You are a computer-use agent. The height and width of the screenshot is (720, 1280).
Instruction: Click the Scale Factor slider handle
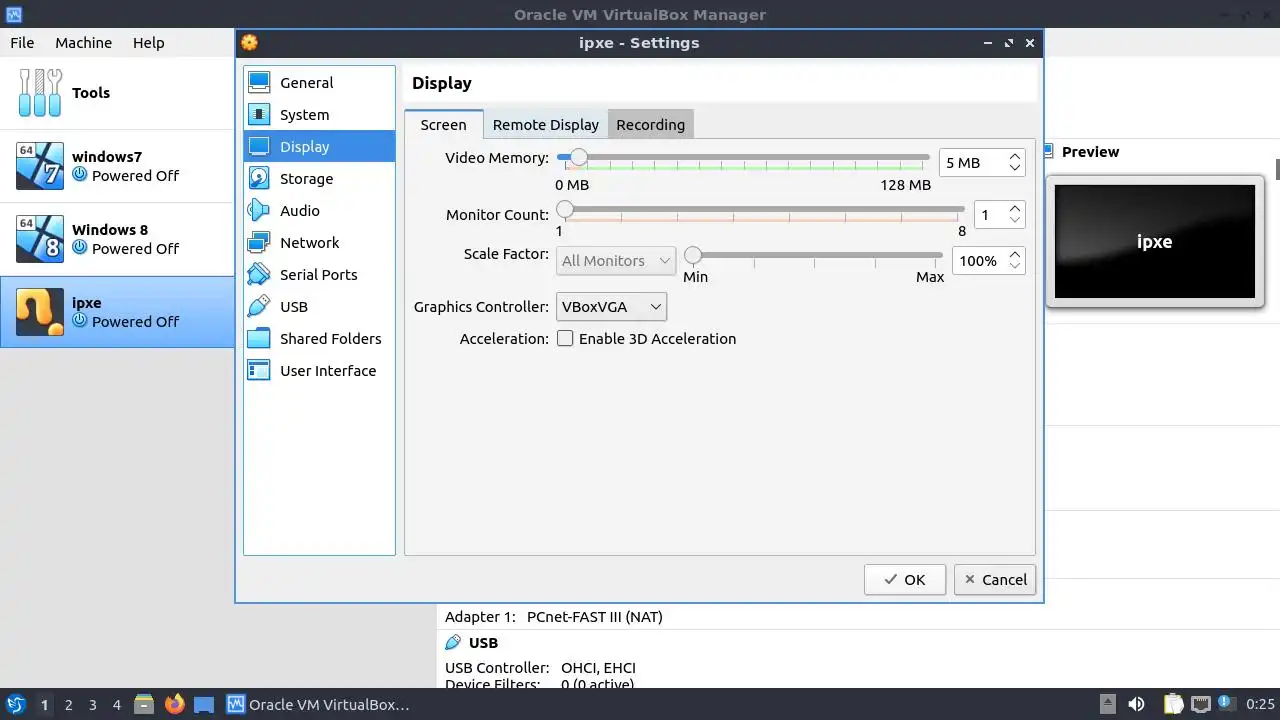[x=692, y=255]
